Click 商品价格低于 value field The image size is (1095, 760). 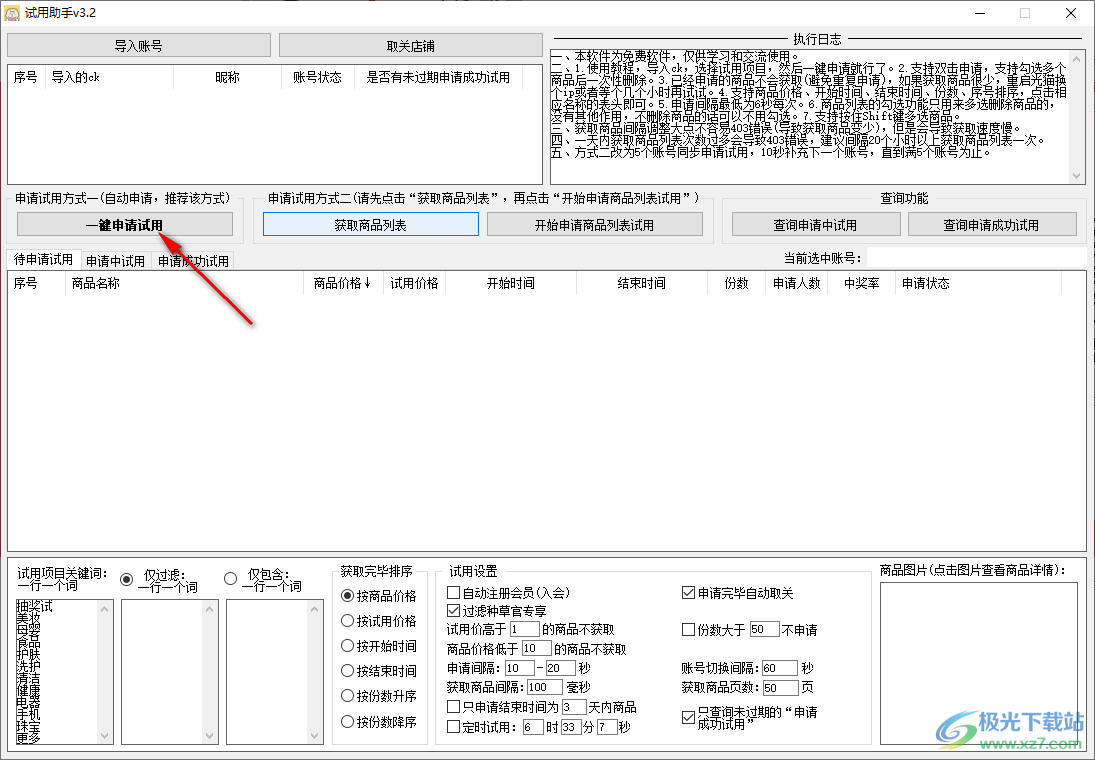pos(536,649)
